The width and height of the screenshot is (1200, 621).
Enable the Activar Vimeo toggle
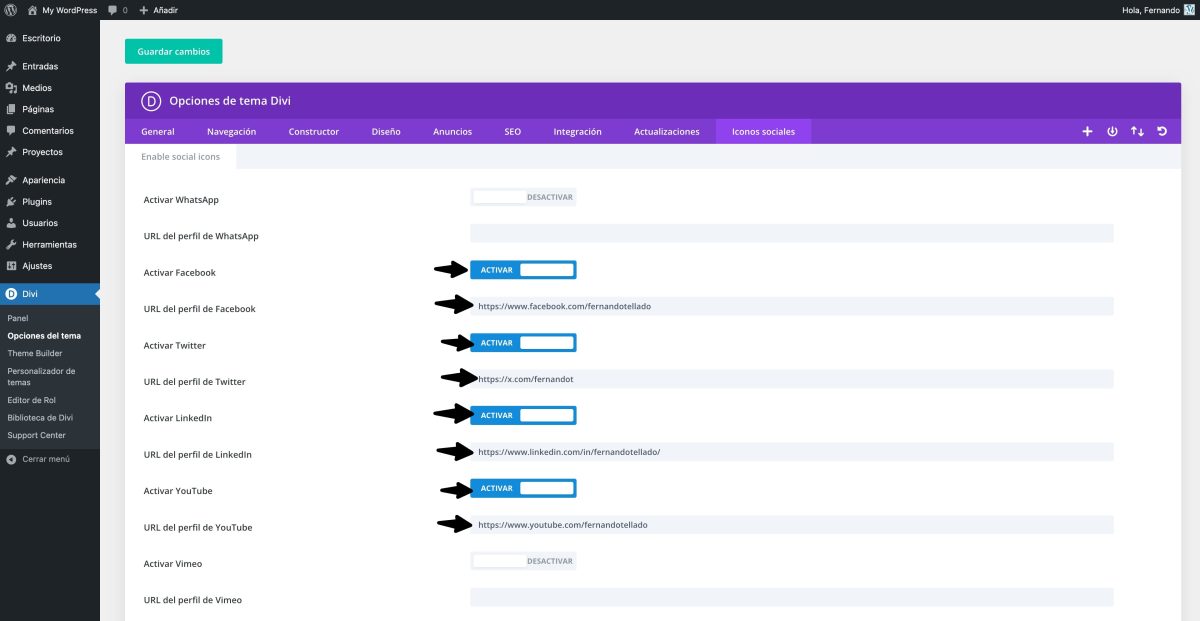point(522,560)
